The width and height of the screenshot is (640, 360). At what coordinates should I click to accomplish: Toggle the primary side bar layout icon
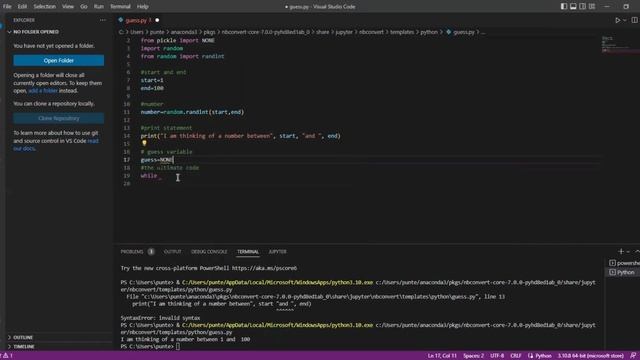564,7
